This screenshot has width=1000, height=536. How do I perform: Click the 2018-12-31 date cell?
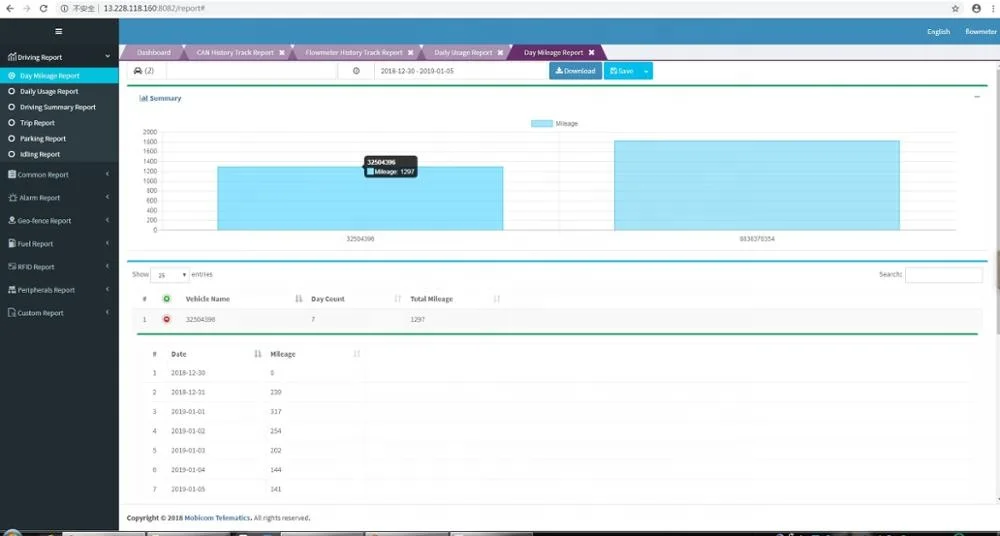[188, 392]
